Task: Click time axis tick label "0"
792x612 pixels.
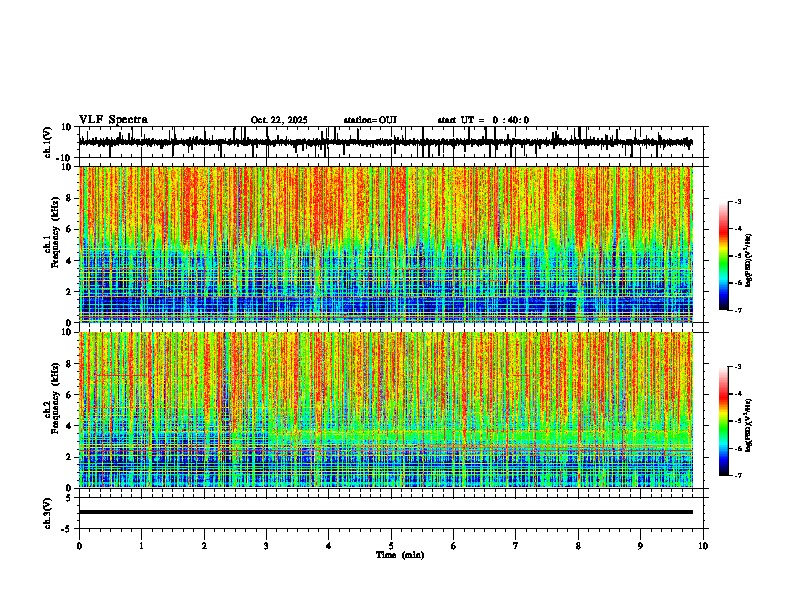Action: point(79,546)
